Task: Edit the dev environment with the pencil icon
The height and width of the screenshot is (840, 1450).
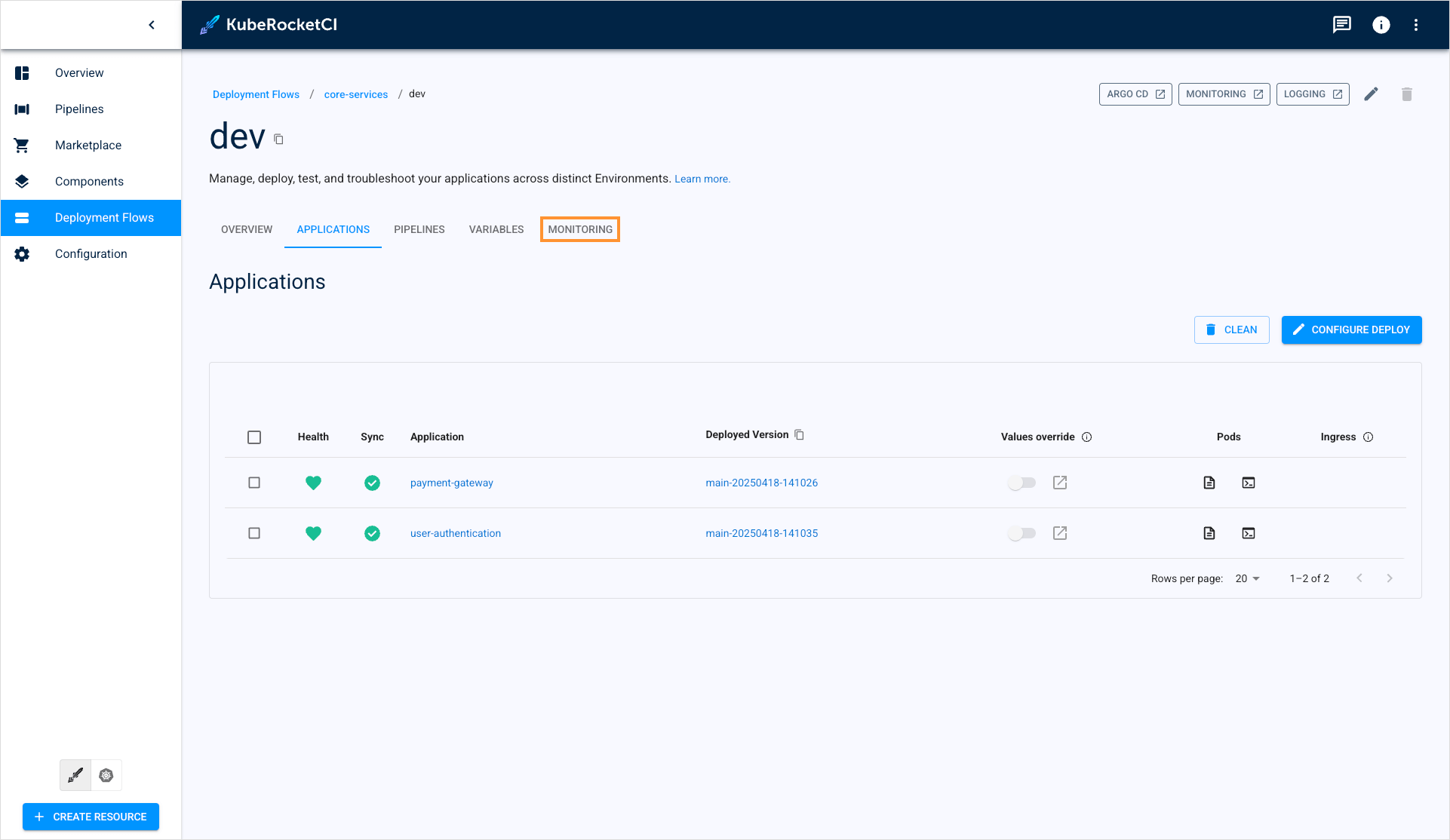Action: (1372, 94)
